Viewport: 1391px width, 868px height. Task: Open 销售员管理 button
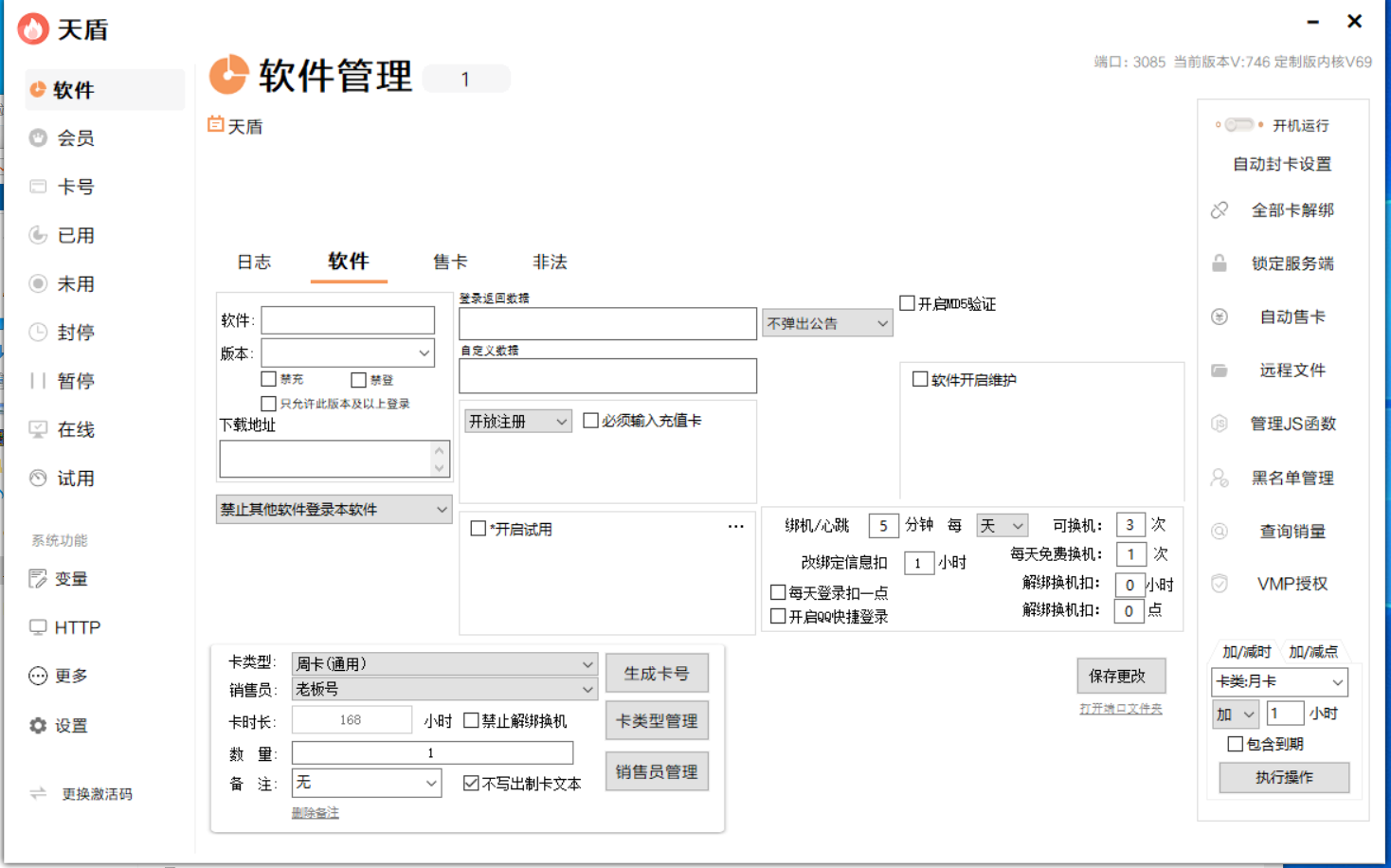coord(657,771)
